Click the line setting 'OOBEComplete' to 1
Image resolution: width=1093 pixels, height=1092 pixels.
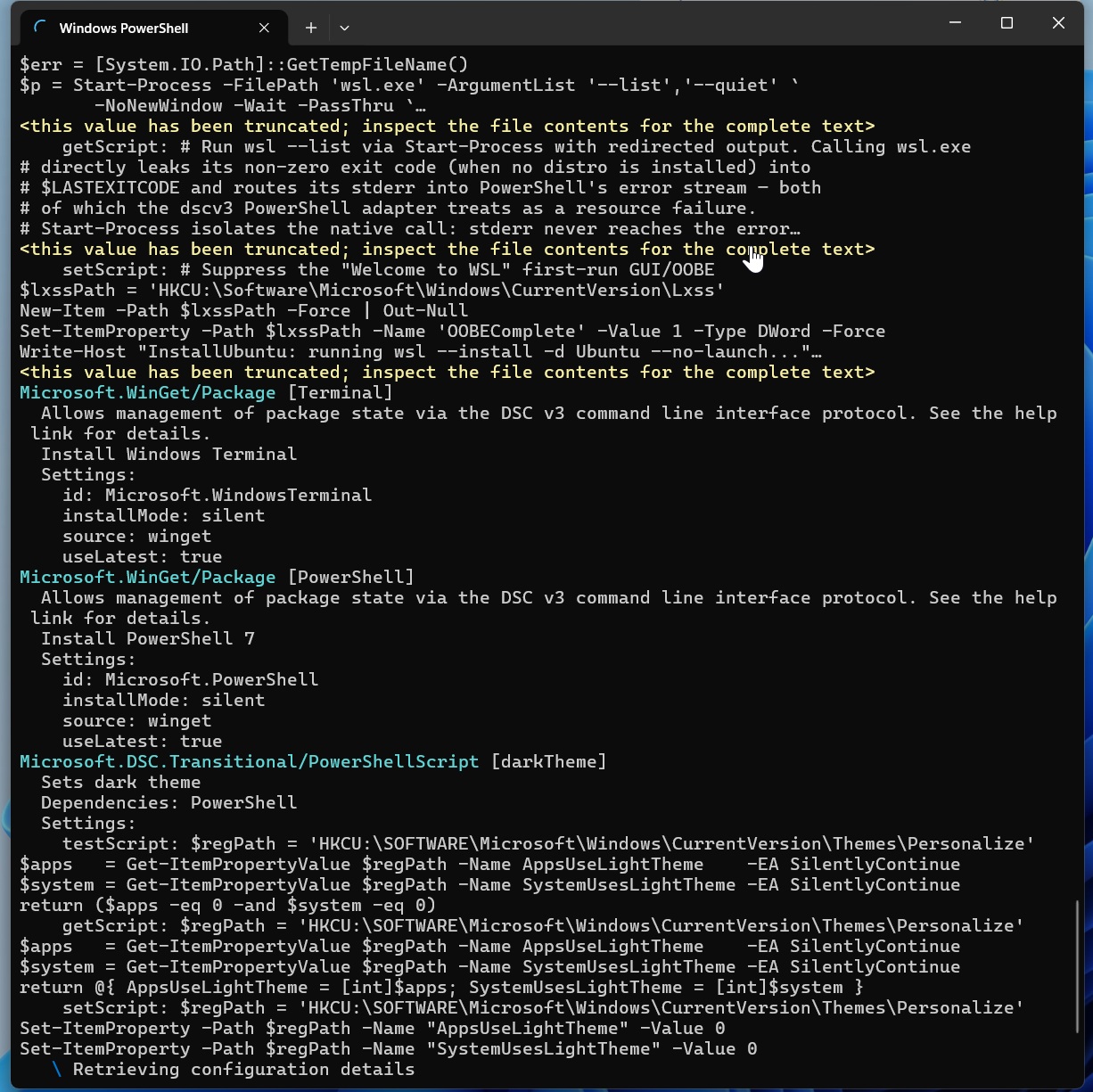[453, 331]
